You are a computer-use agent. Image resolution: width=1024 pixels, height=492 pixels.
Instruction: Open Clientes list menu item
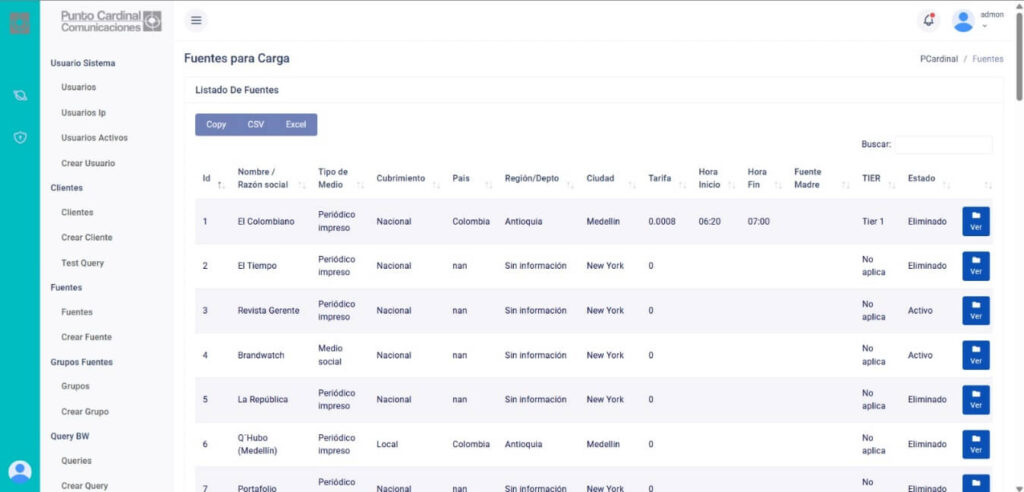[77, 212]
